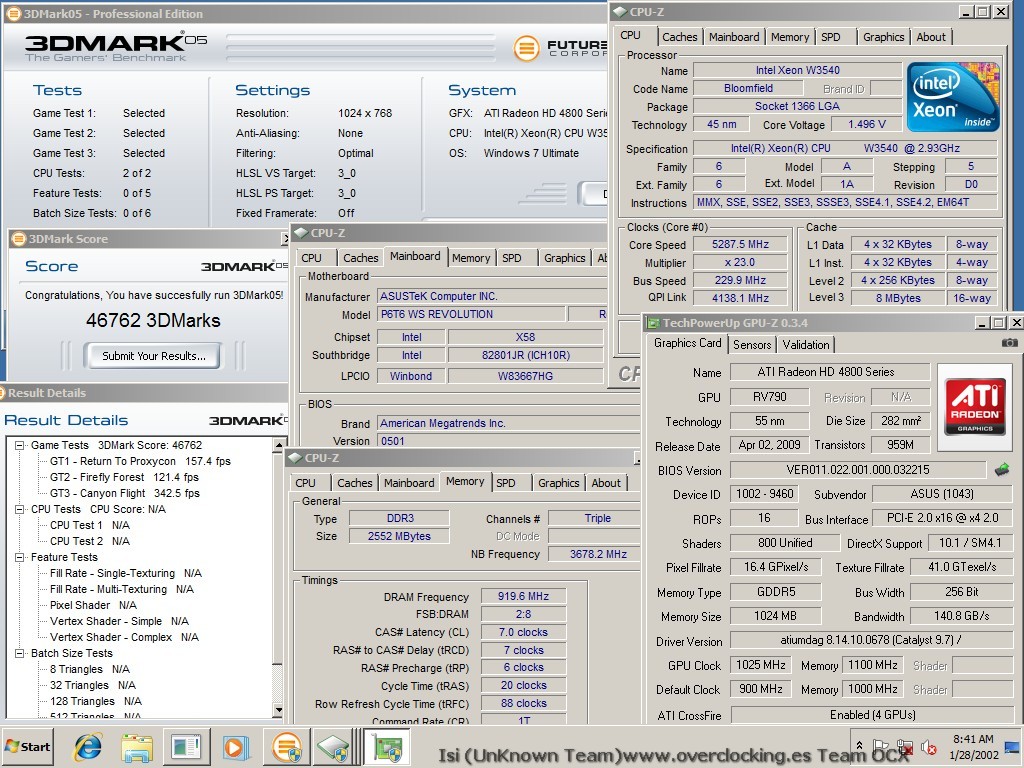This screenshot has height=768, width=1024.
Task: Click the muted volume speaker tray icon
Action: (x=928, y=746)
